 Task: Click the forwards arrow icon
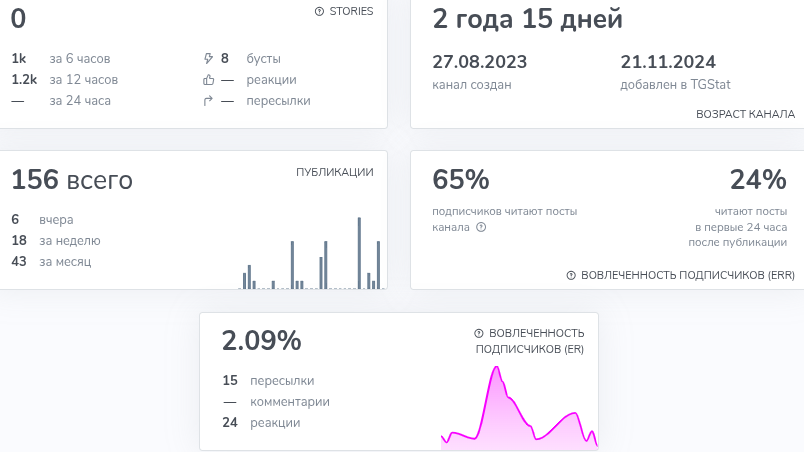point(208,101)
